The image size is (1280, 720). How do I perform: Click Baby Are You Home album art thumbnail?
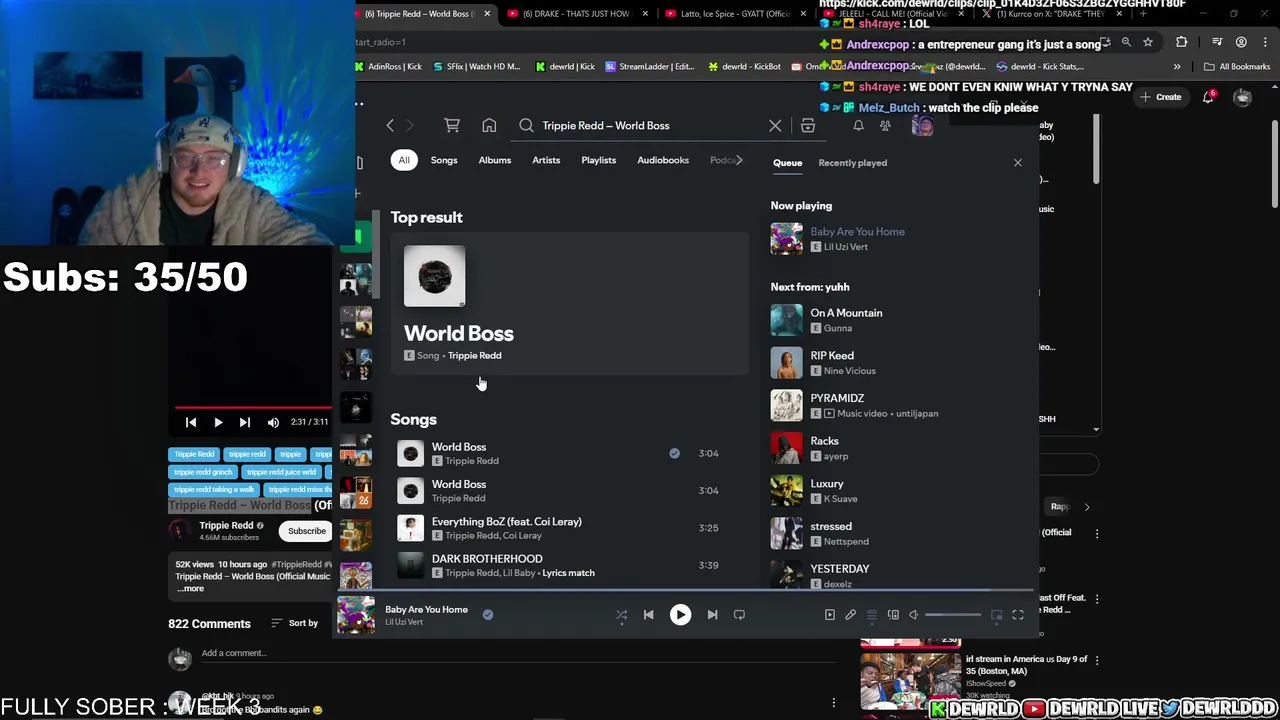tap(355, 615)
